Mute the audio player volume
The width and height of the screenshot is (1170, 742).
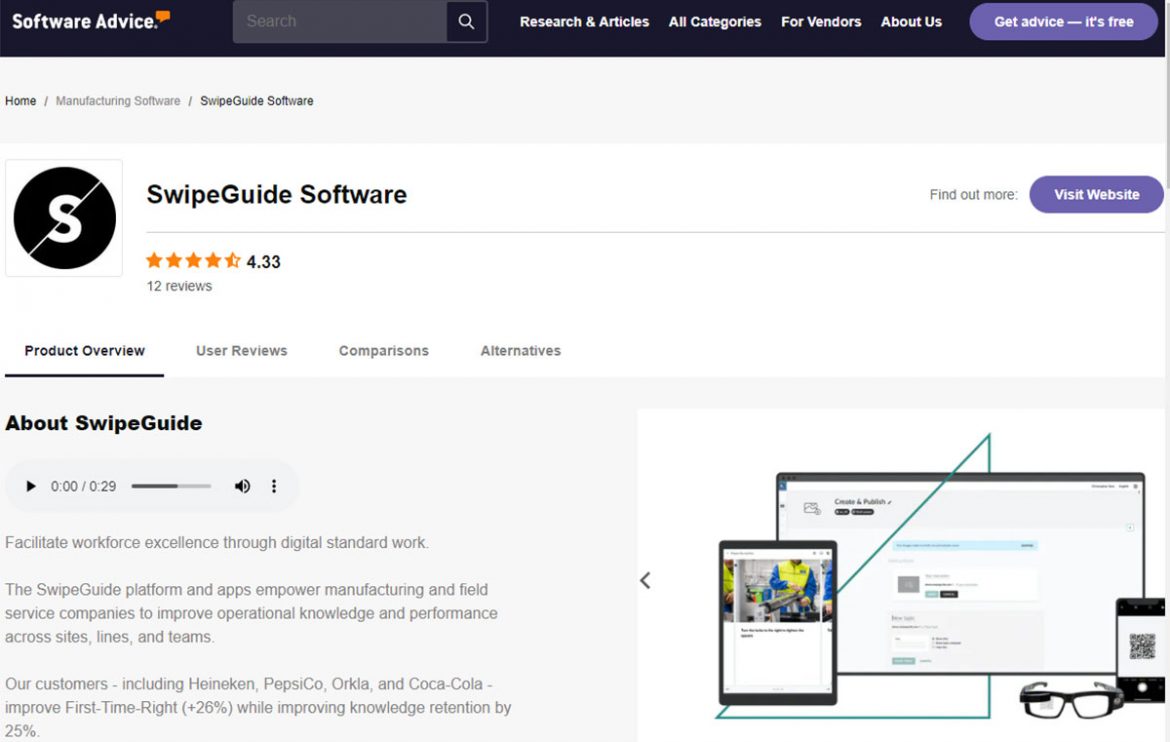tap(242, 486)
